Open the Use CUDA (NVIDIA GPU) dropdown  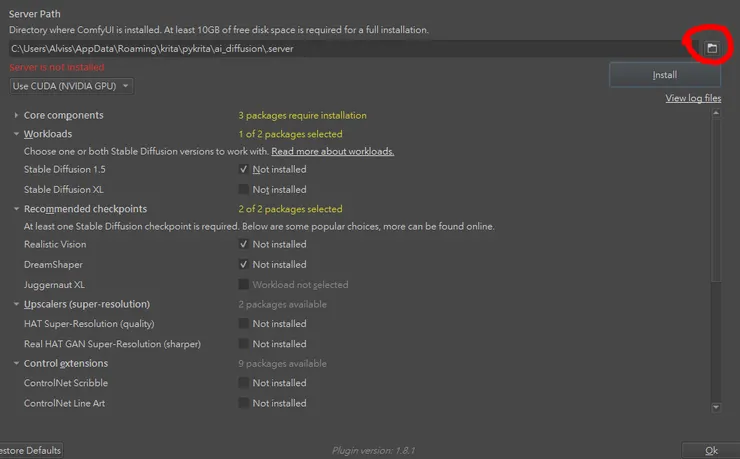tap(72, 86)
